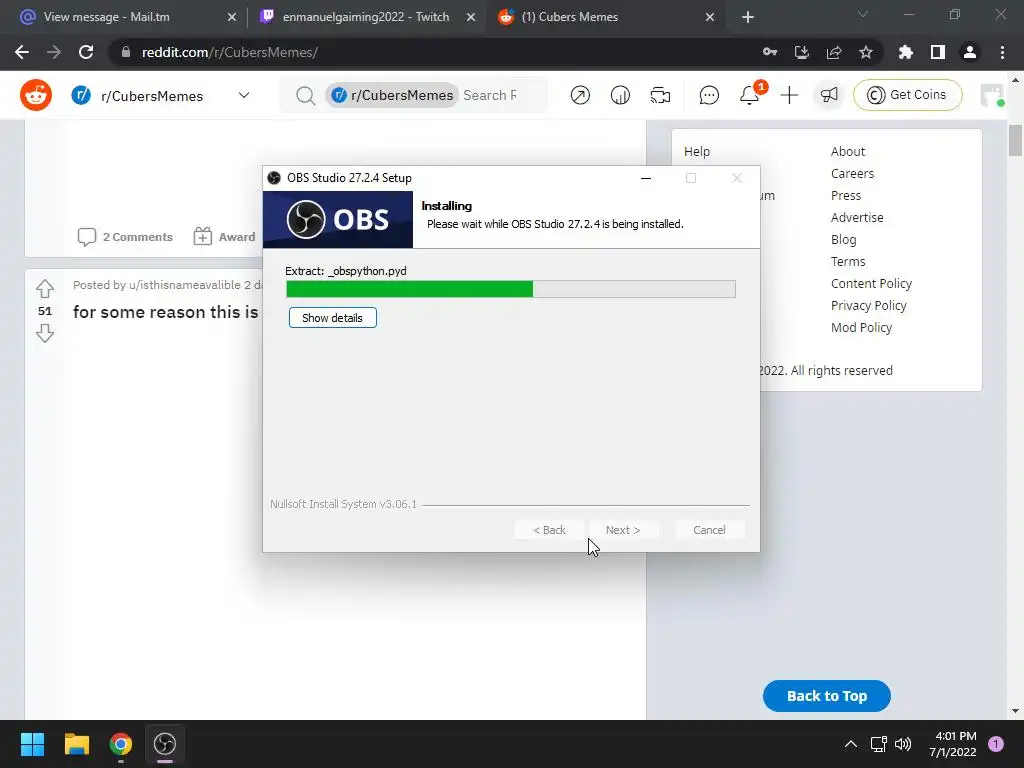This screenshot has height=768, width=1024.
Task: Switch to the enmanuelgaiming2022 Twitch tab
Action: tap(366, 17)
